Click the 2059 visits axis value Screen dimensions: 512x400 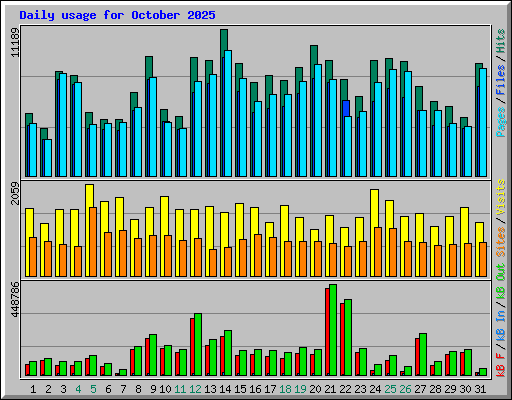pyautogui.click(x=15, y=193)
